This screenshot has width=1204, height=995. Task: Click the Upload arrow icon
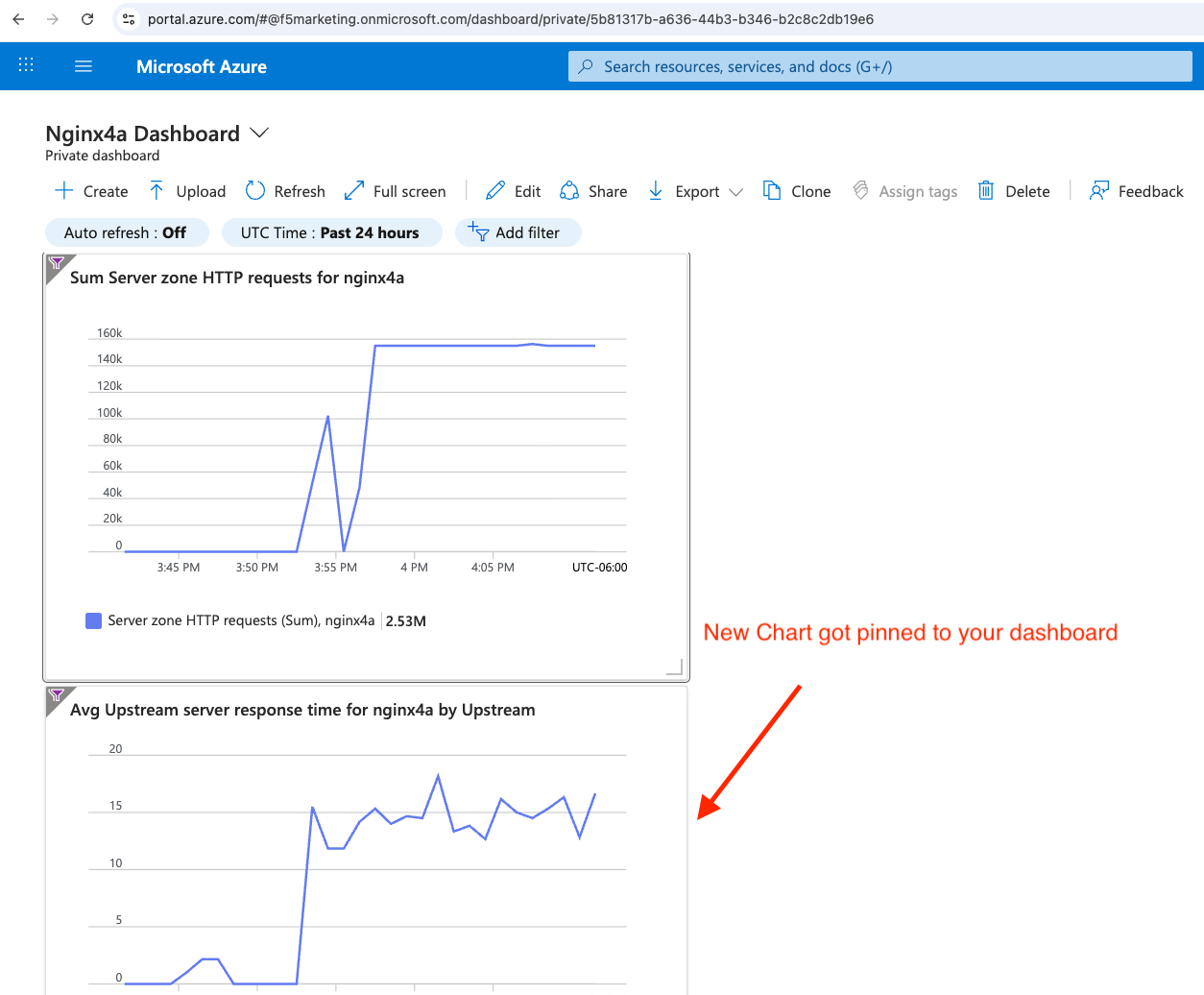[x=157, y=190]
